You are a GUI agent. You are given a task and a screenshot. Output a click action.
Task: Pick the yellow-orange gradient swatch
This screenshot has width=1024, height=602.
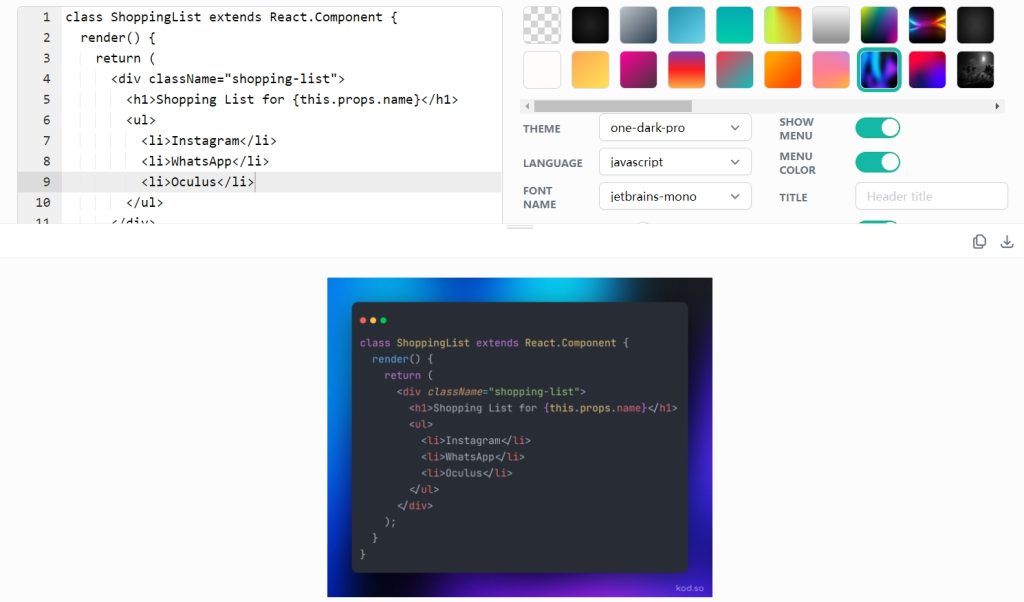pos(590,69)
